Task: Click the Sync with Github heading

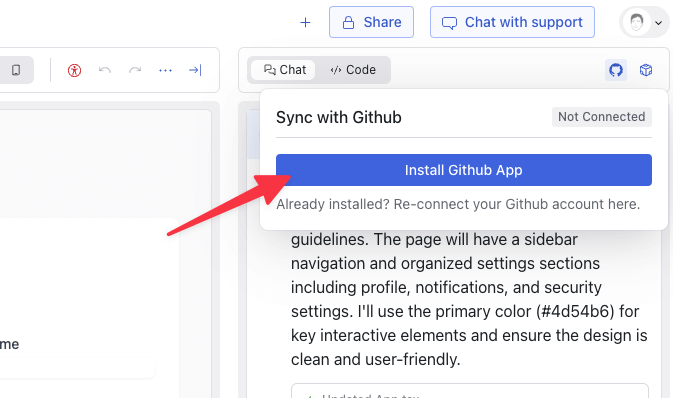Action: pos(339,117)
